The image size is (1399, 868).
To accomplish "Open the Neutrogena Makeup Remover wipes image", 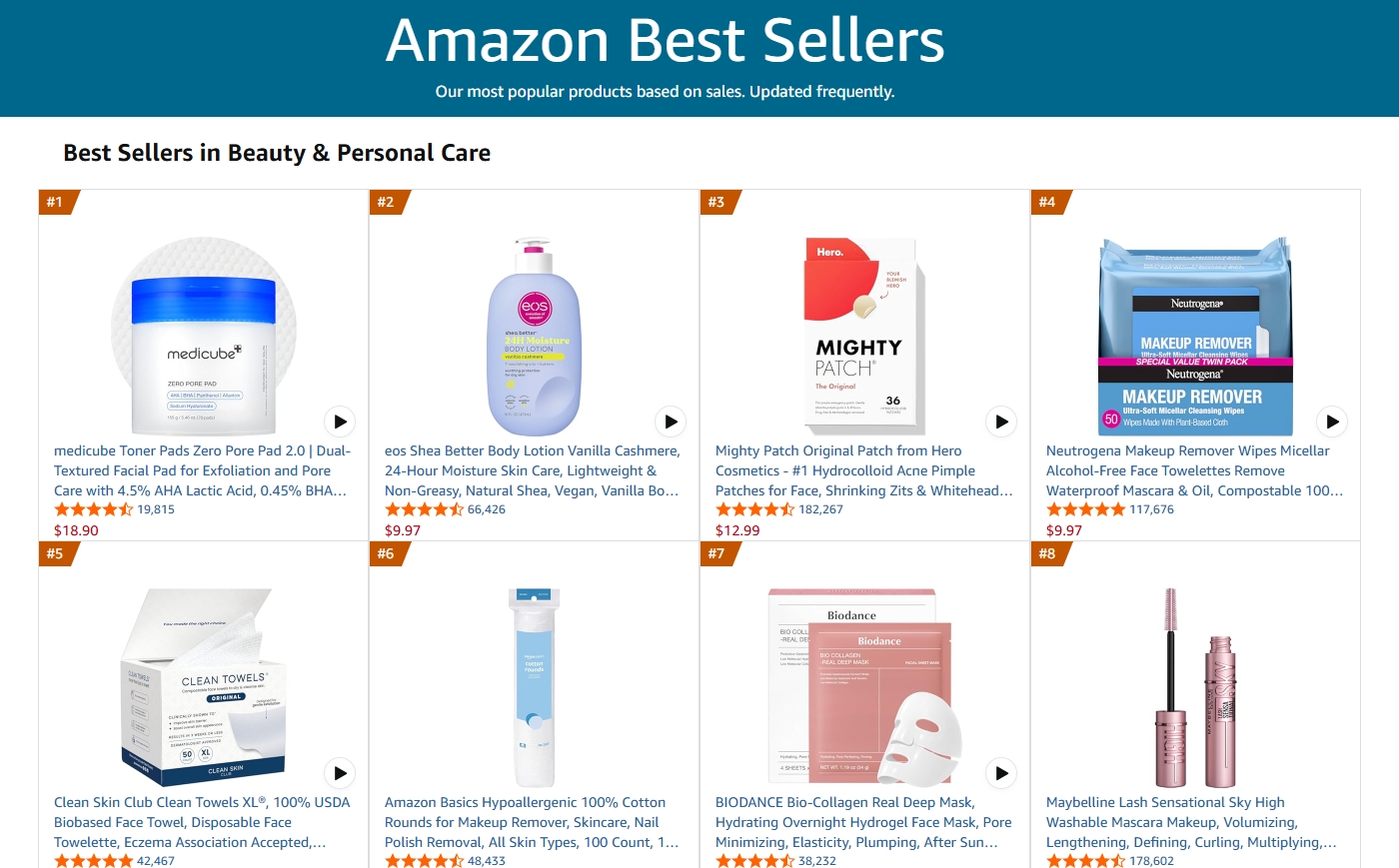I will tap(1195, 336).
